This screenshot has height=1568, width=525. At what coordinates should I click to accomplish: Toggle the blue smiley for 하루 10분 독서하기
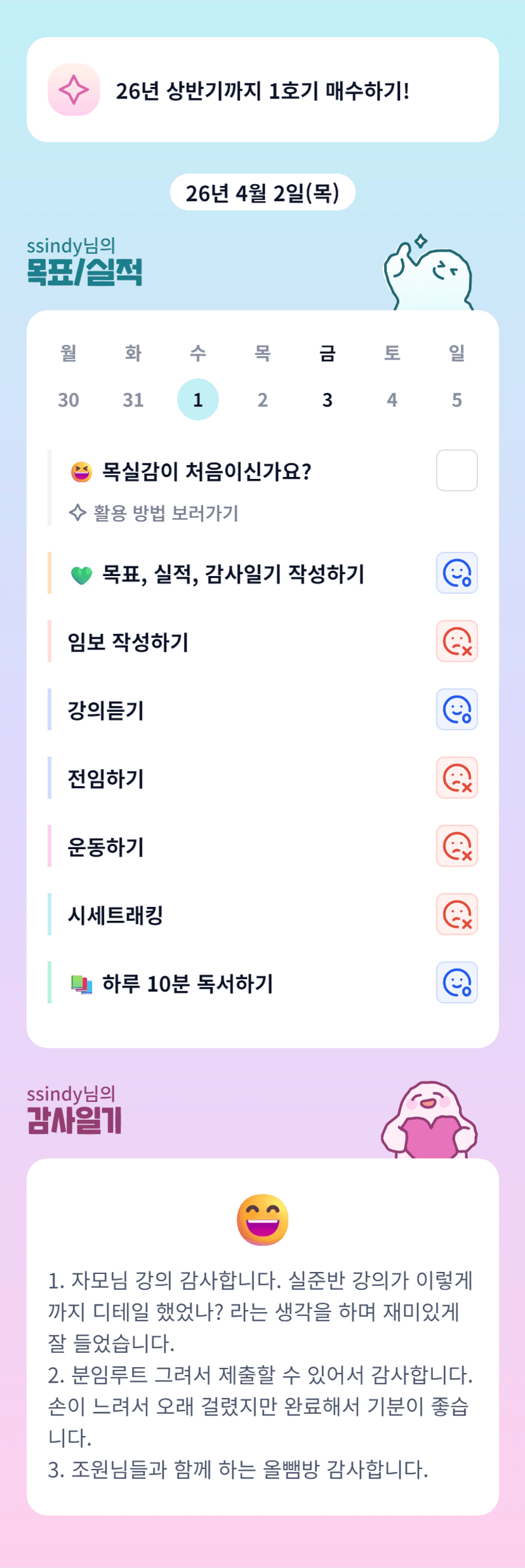click(x=456, y=982)
